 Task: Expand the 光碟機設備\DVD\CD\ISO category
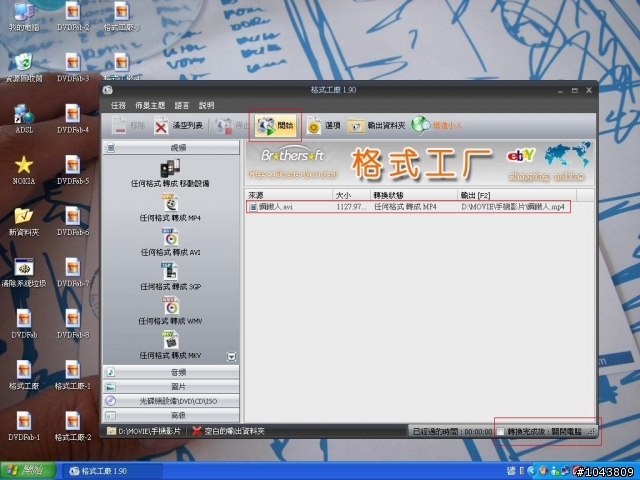[172, 400]
